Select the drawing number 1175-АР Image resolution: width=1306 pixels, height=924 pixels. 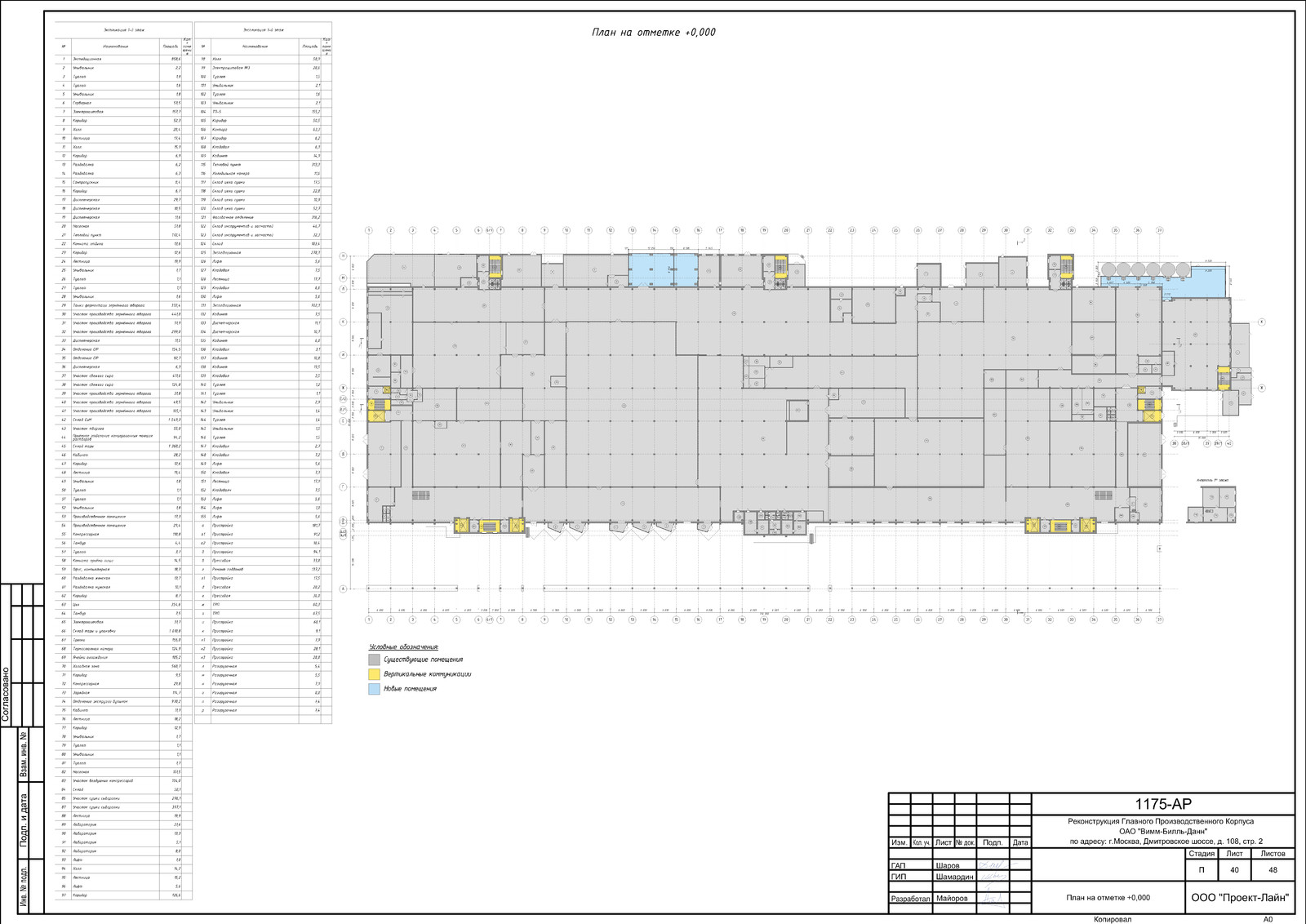coord(1162,805)
